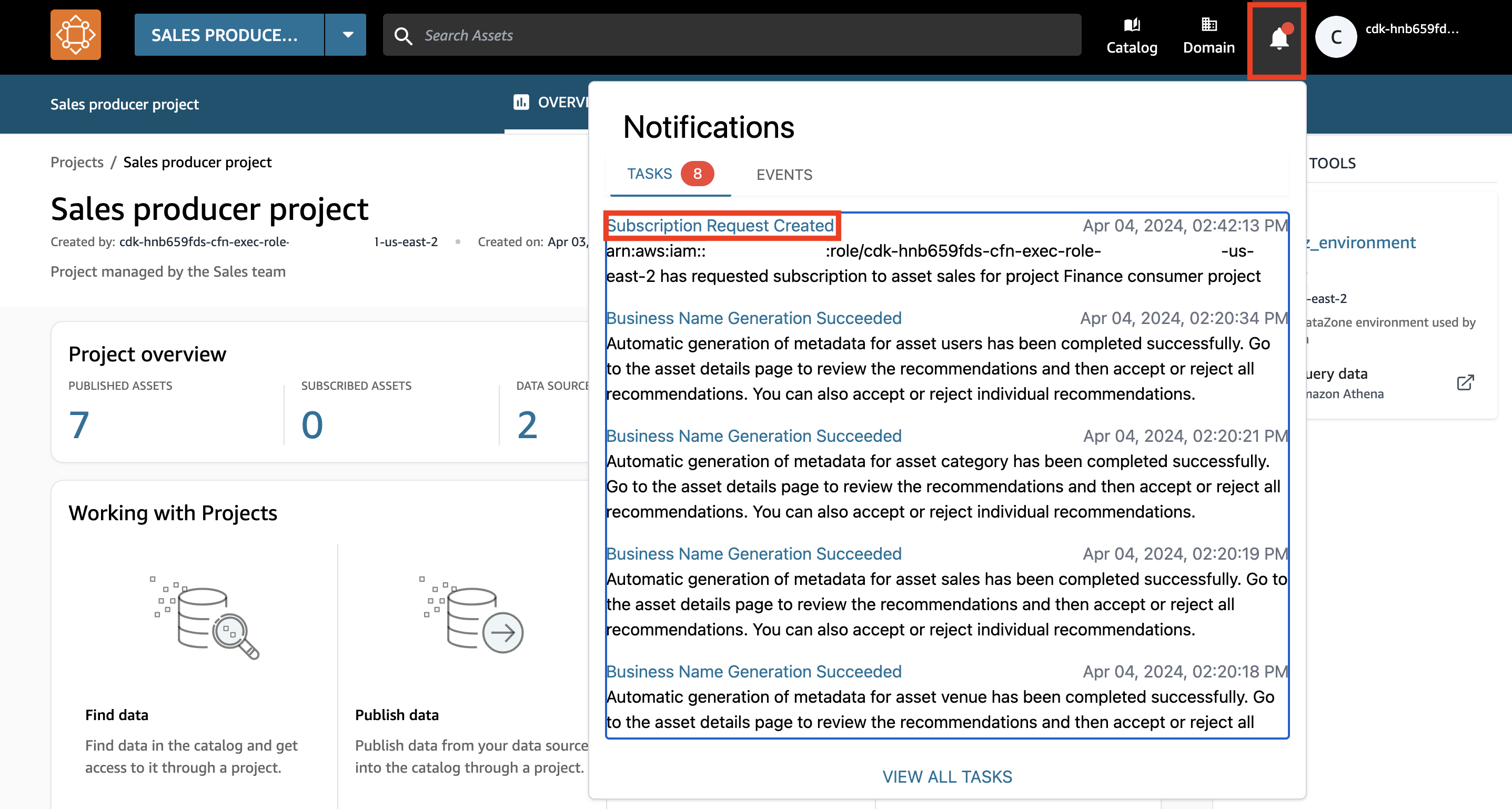This screenshot has width=1512, height=809.
Task: Click the Projects breadcrumb link
Action: tap(77, 163)
